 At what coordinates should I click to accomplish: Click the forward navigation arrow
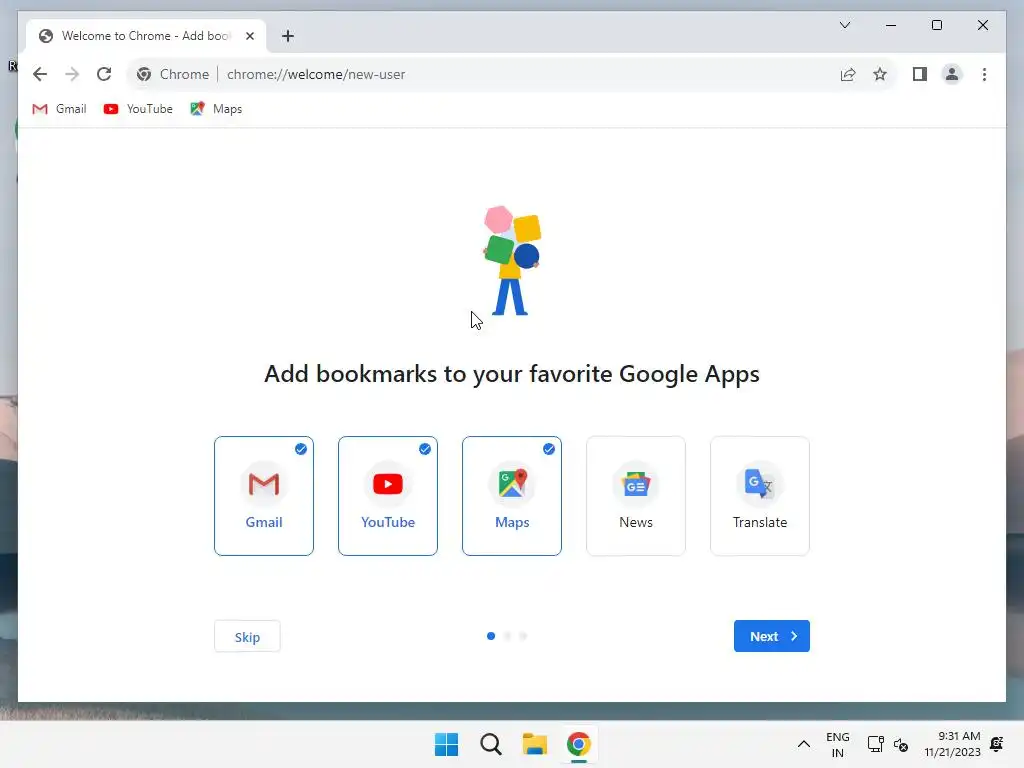(x=72, y=74)
